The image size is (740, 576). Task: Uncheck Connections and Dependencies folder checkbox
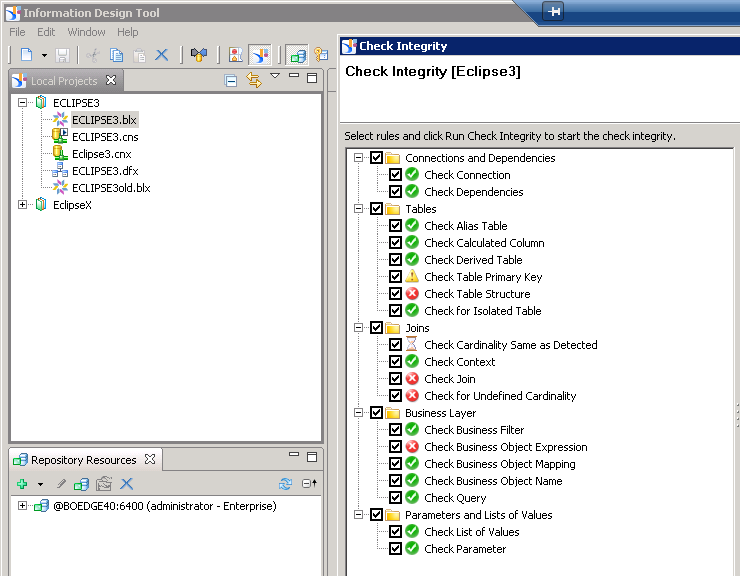point(376,158)
